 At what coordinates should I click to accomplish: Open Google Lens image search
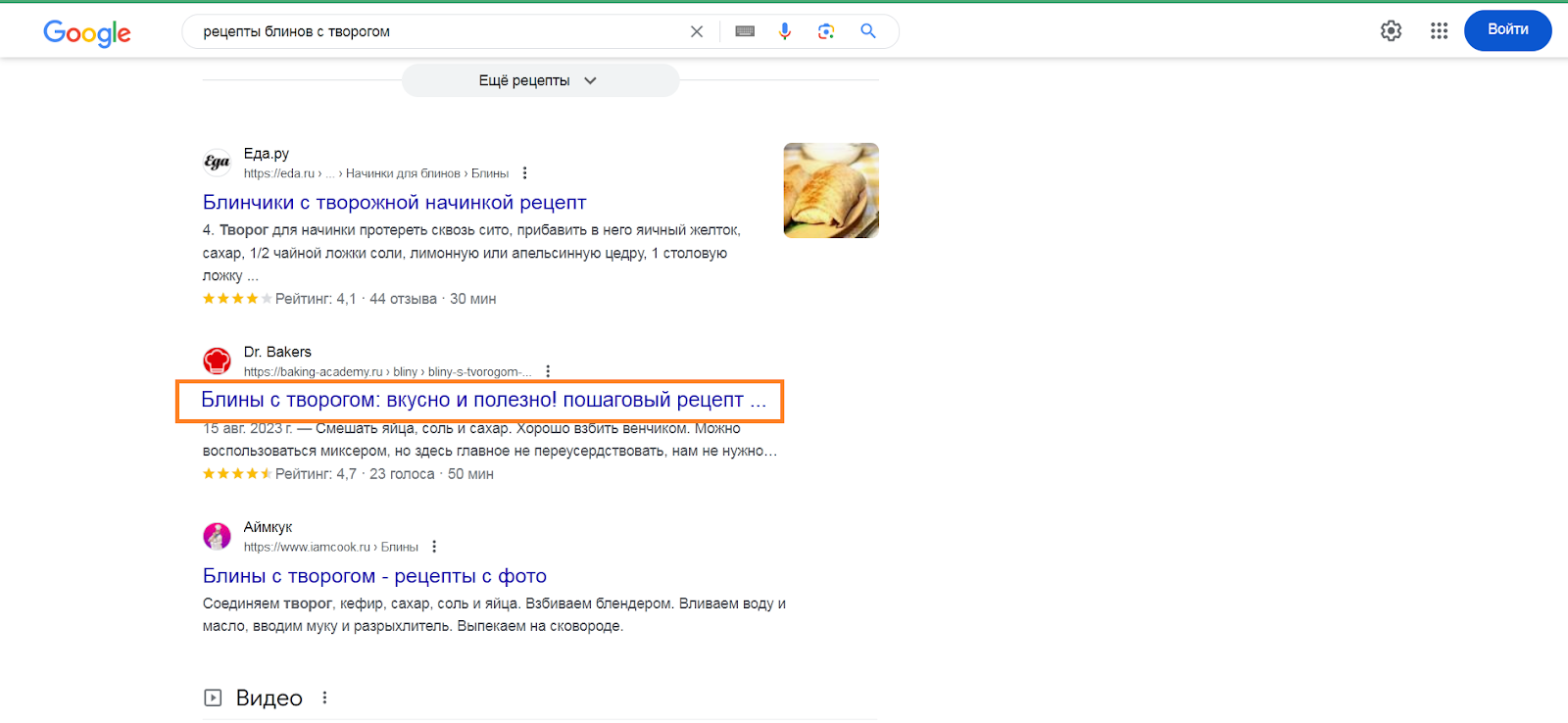coord(826,31)
